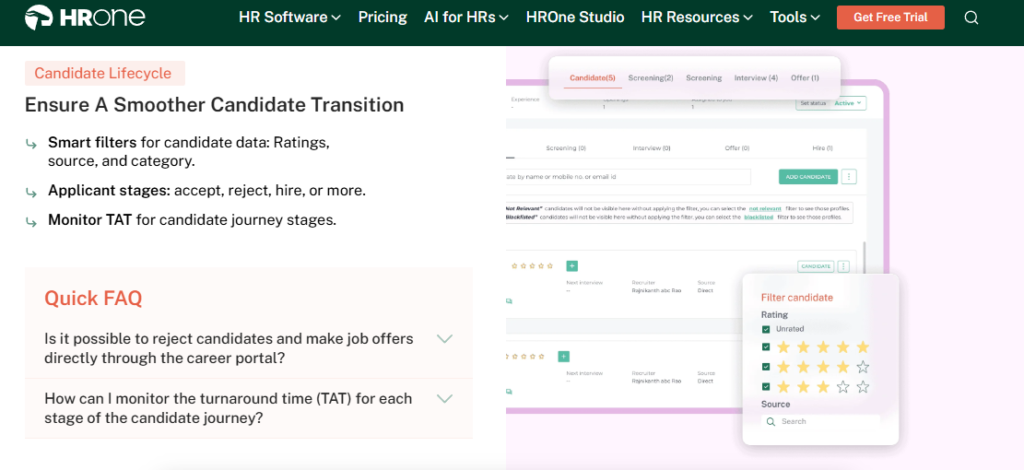The height and width of the screenshot is (470, 1024).
Task: Click the 'Quick FAQ' heading
Action: point(93,298)
